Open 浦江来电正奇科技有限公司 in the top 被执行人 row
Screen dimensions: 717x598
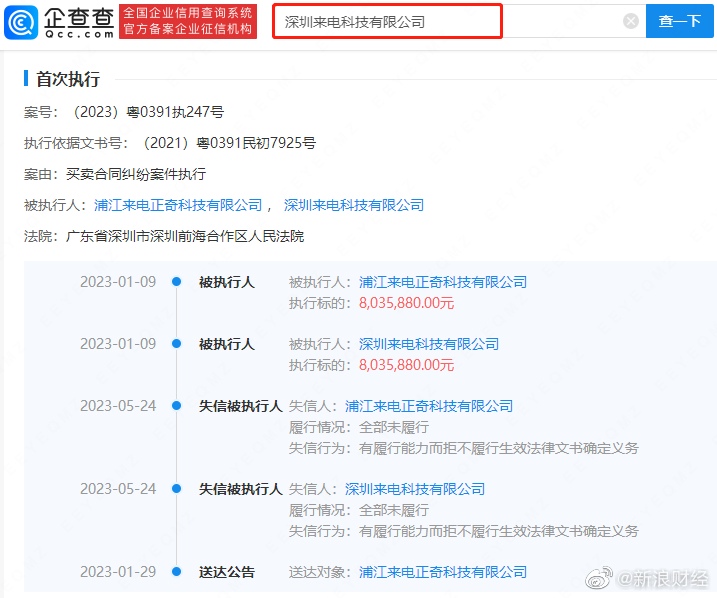(178, 205)
